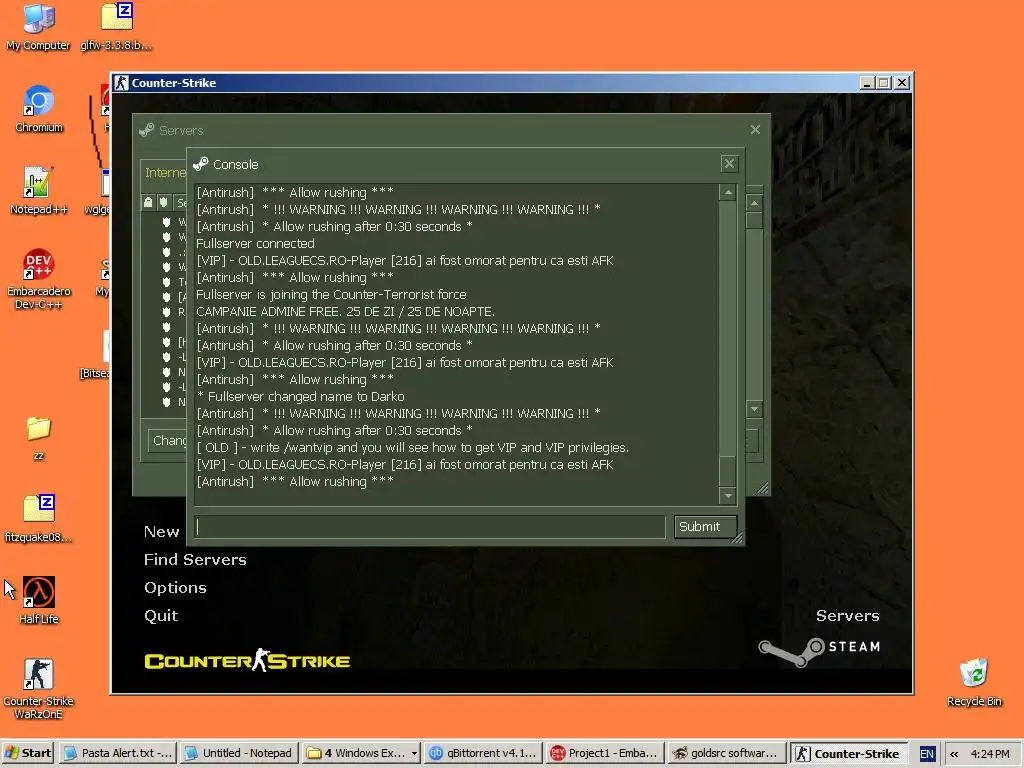
Task: Click the console scrollbar down arrow
Action: tap(728, 496)
